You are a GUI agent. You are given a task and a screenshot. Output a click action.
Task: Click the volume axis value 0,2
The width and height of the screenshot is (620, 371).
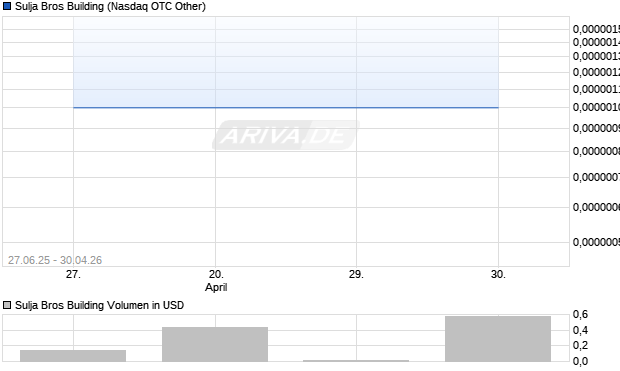pos(580,345)
